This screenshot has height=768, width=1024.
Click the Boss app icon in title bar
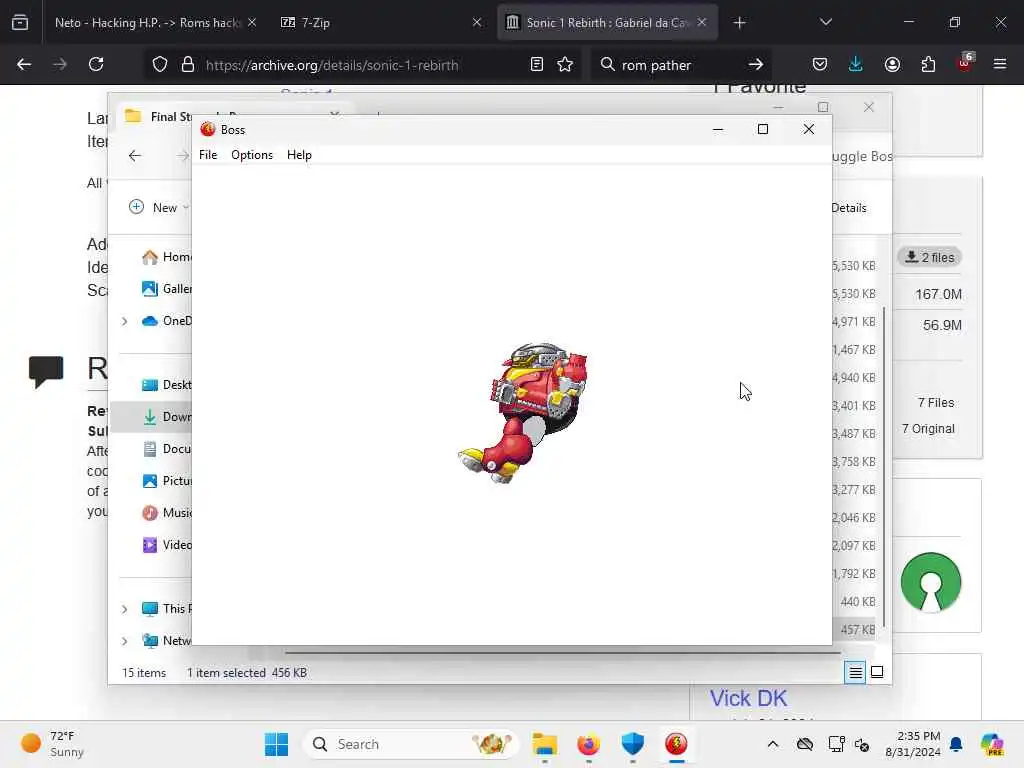tap(208, 129)
